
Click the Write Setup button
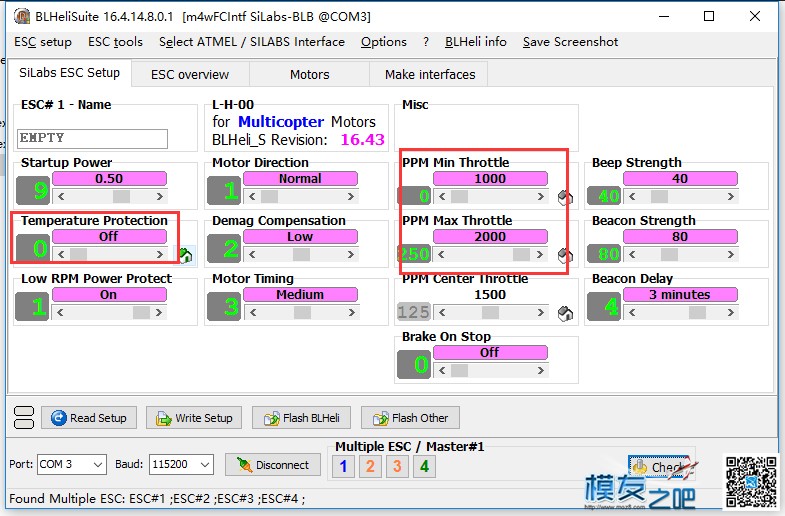[x=194, y=417]
